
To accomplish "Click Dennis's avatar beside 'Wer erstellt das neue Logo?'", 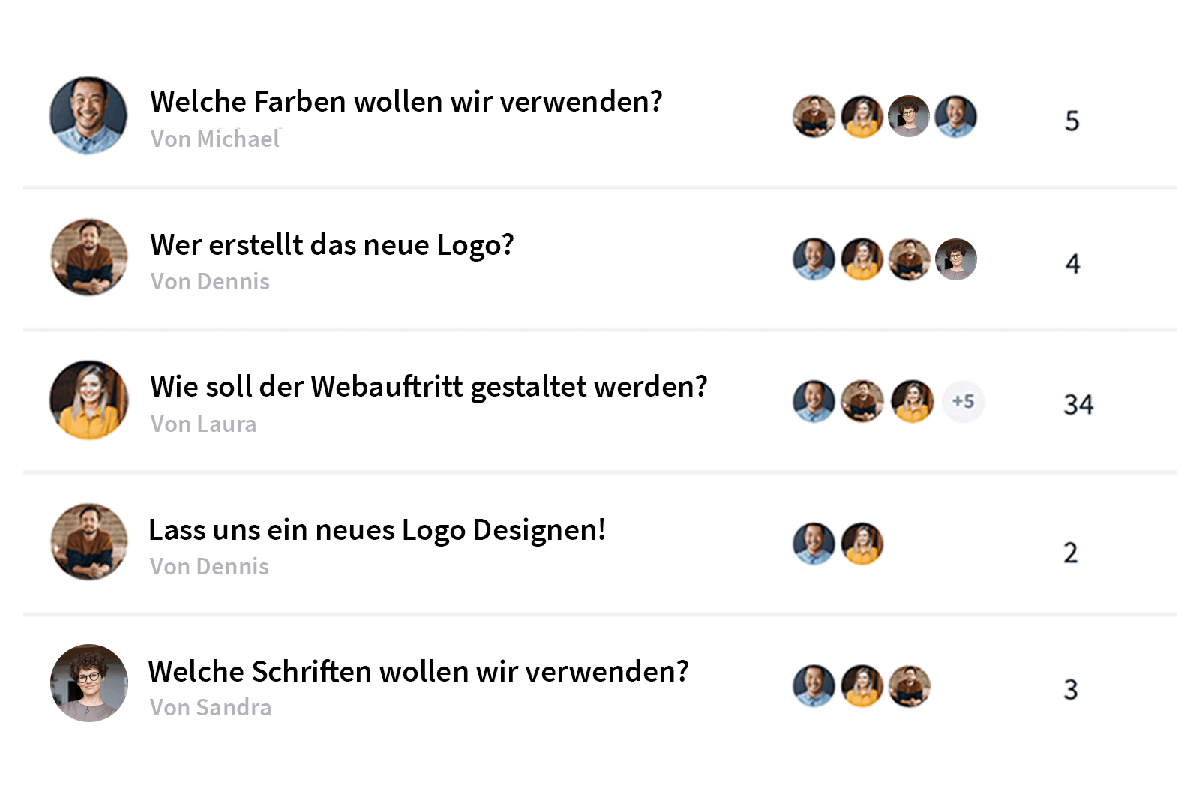I will tap(89, 258).
